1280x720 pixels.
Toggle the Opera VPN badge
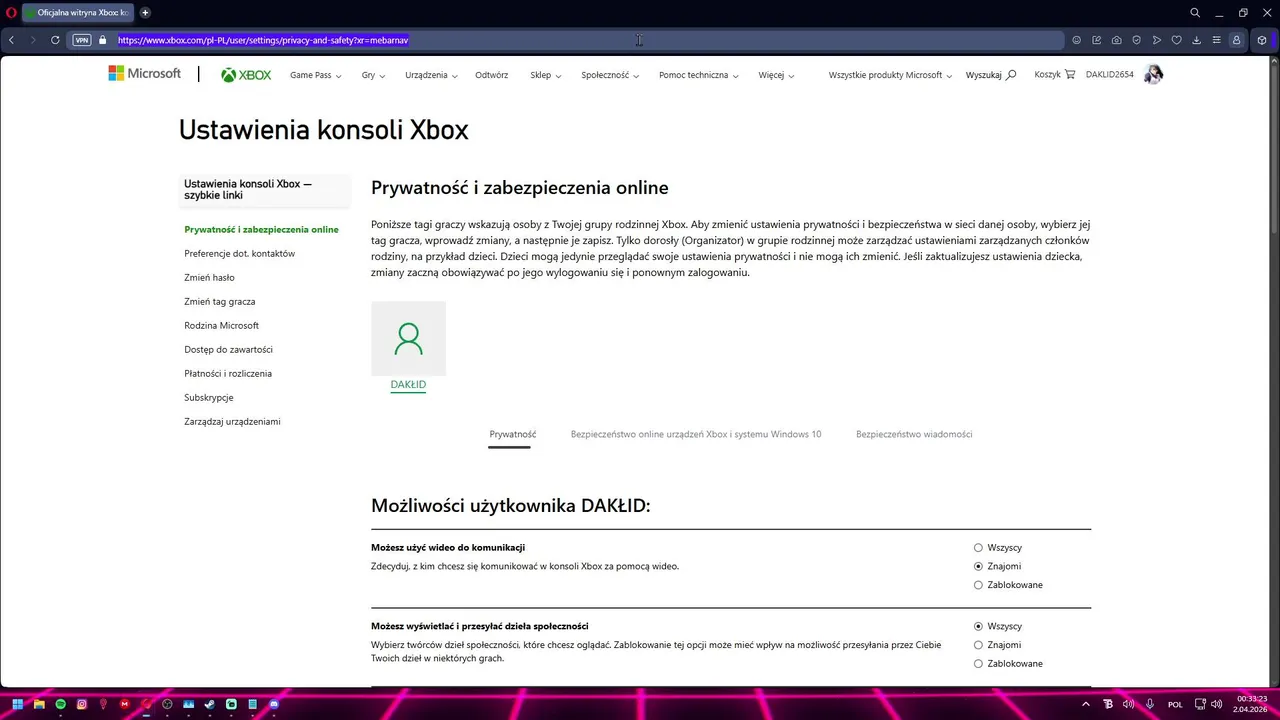tap(82, 40)
